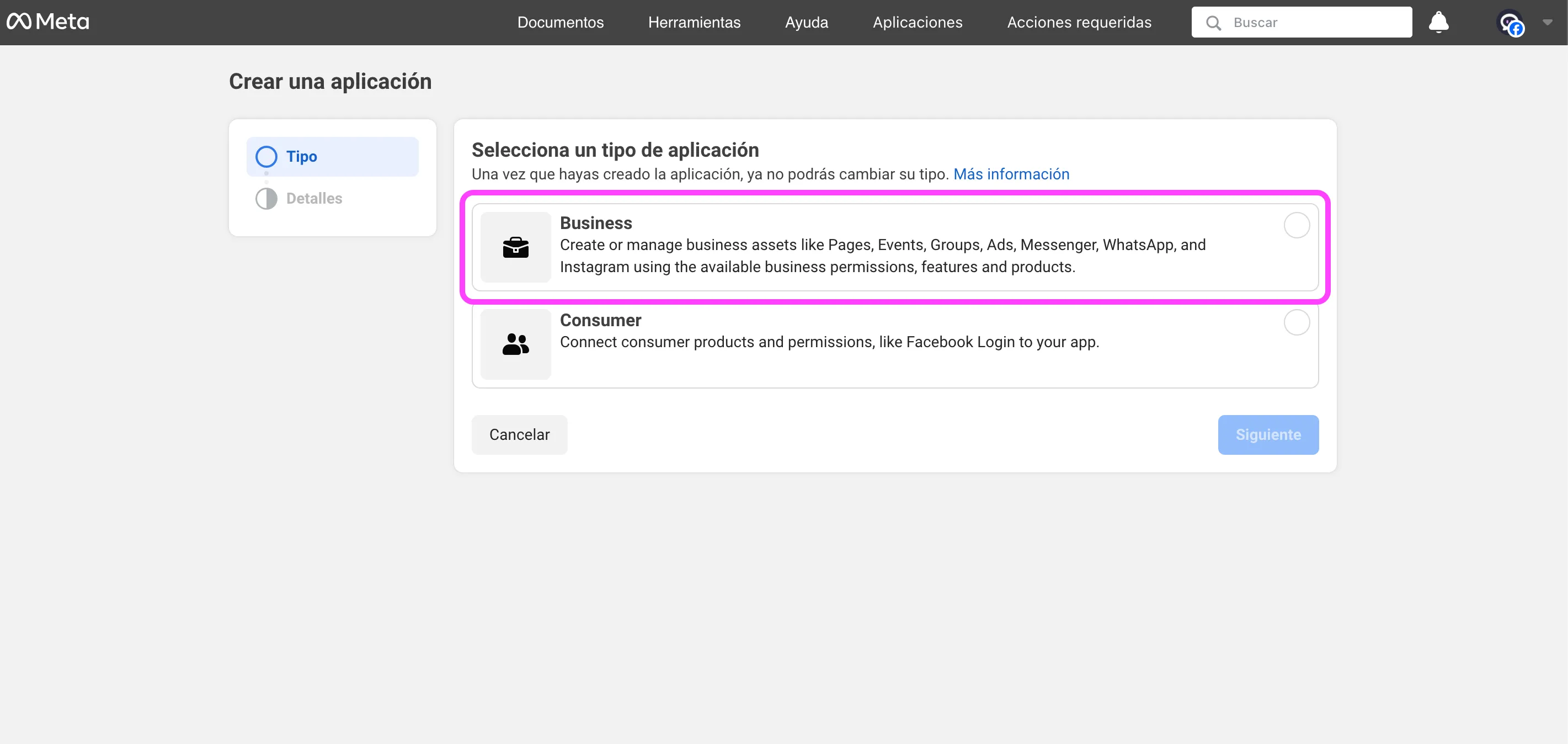This screenshot has width=1568, height=744.
Task: Open the notifications bell
Action: point(1438,22)
